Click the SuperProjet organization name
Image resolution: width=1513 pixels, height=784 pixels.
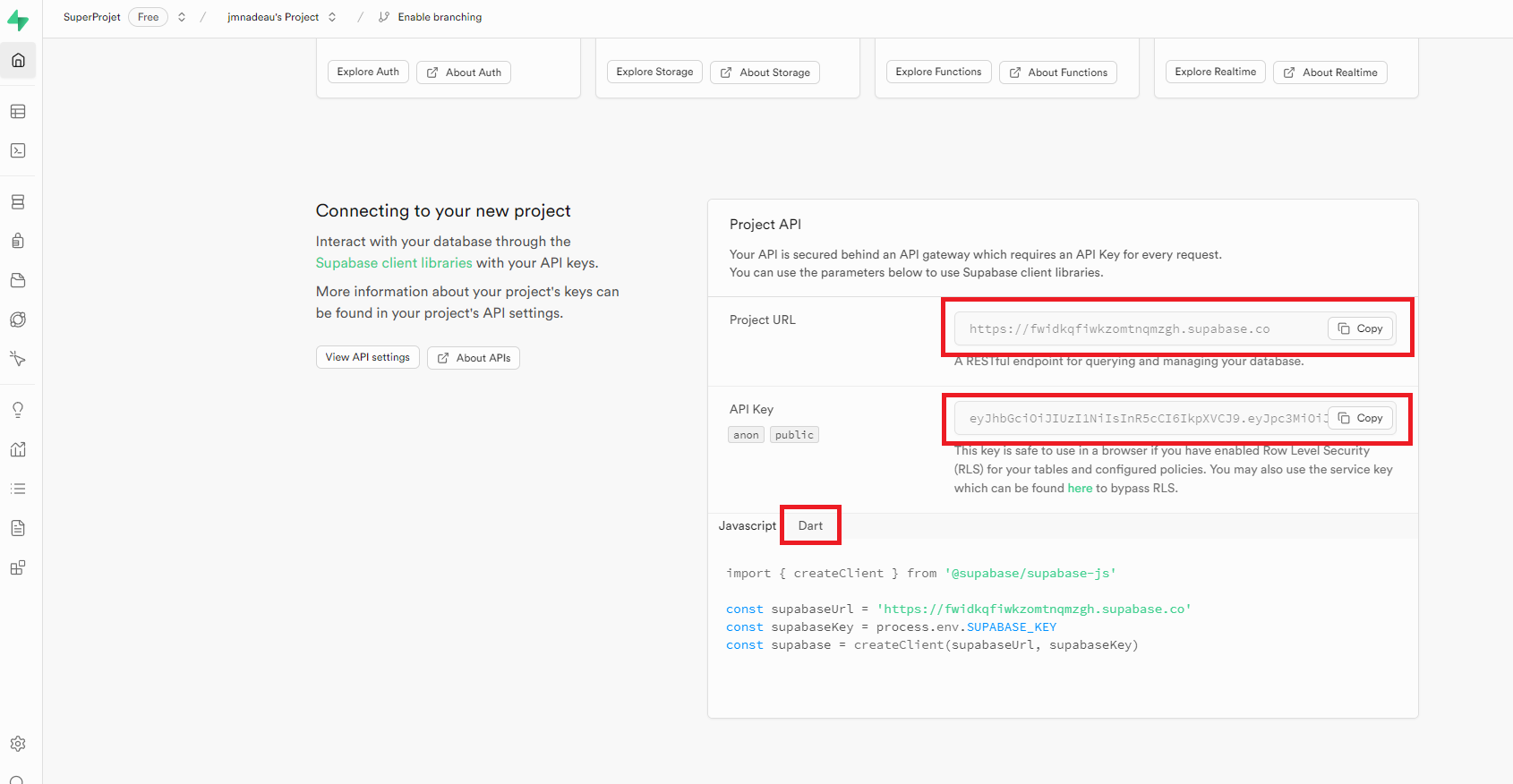tap(91, 17)
